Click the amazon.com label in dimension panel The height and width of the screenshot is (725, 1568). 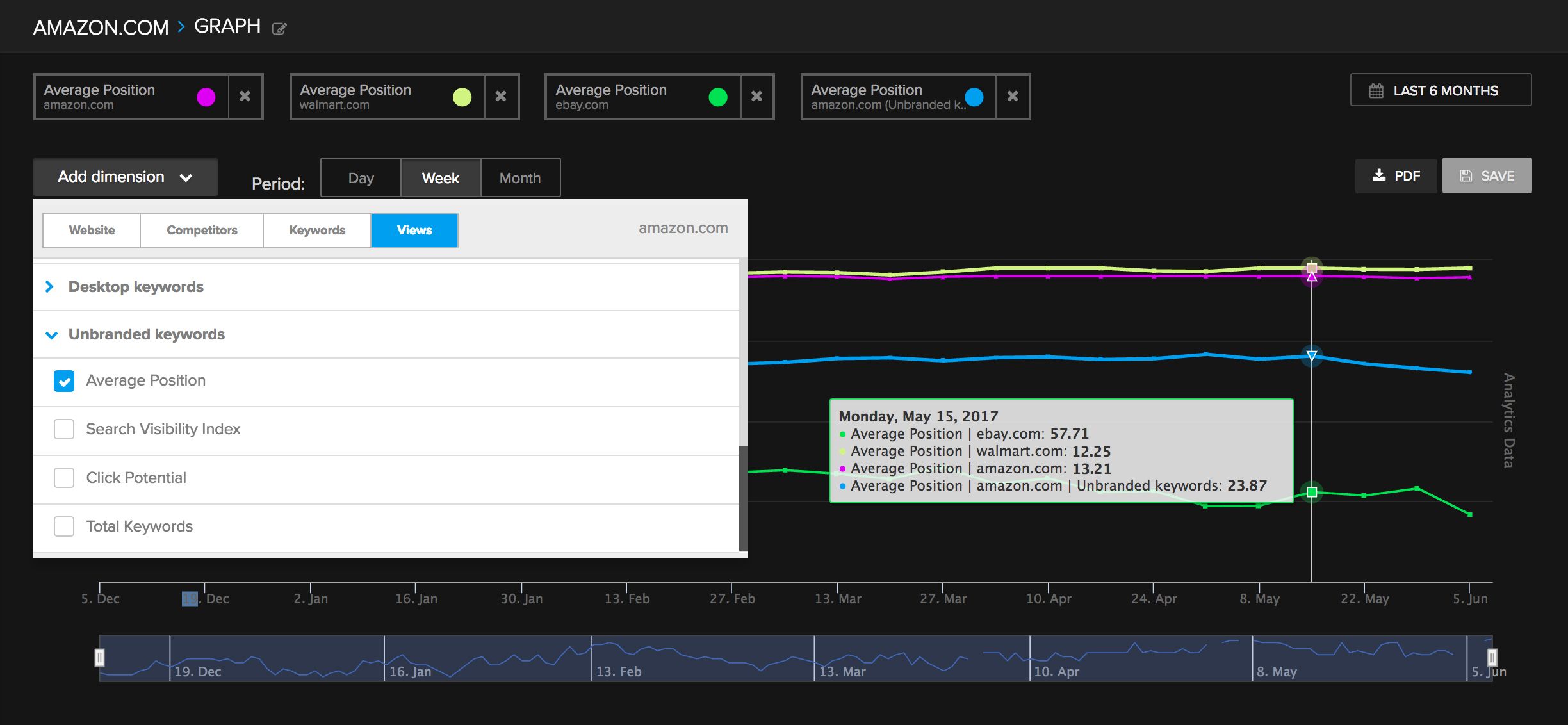click(x=683, y=228)
